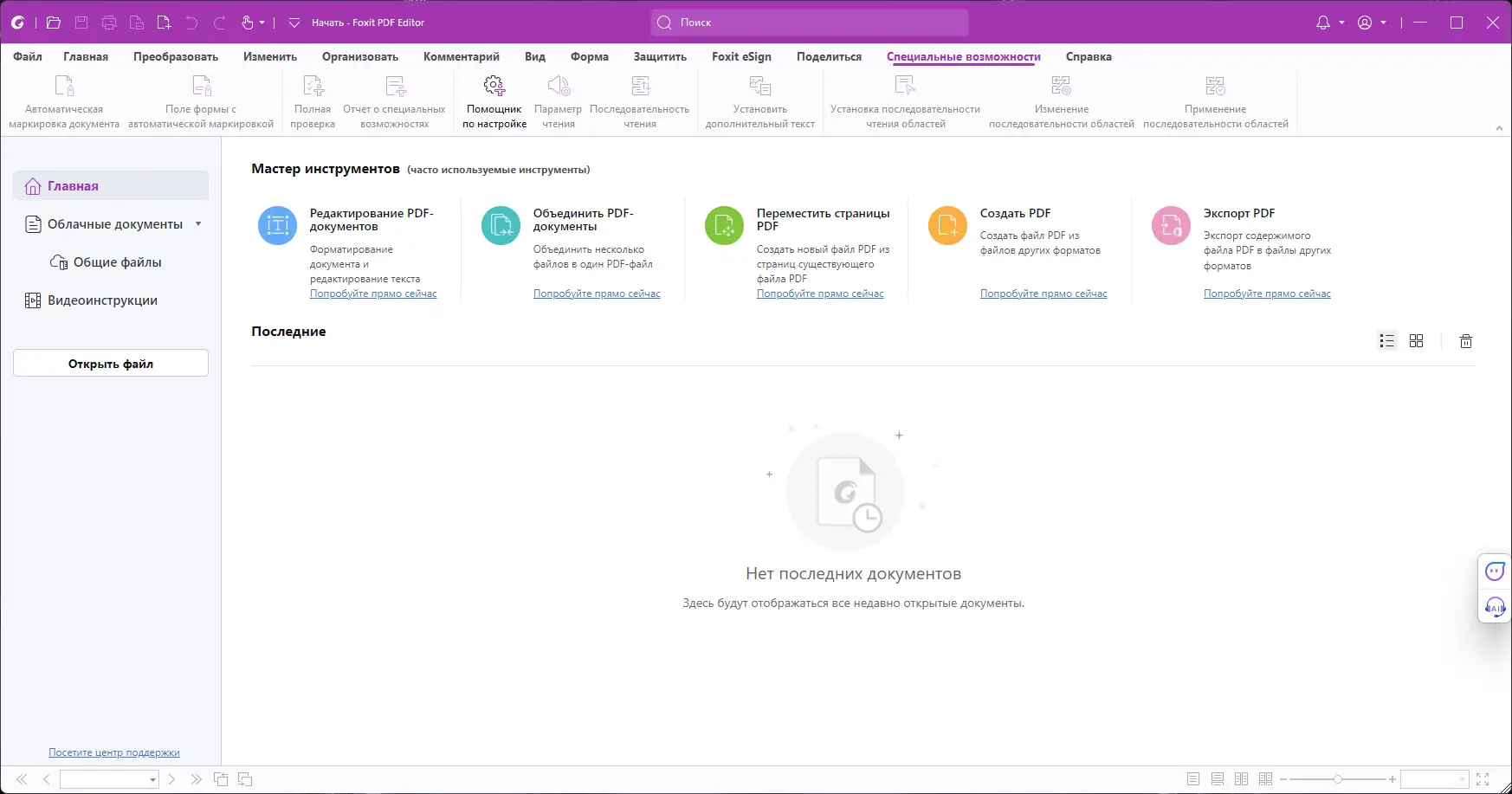Switch recent files to thumbnail grid view
Screen dimensions: 1512x794
click(x=1417, y=341)
